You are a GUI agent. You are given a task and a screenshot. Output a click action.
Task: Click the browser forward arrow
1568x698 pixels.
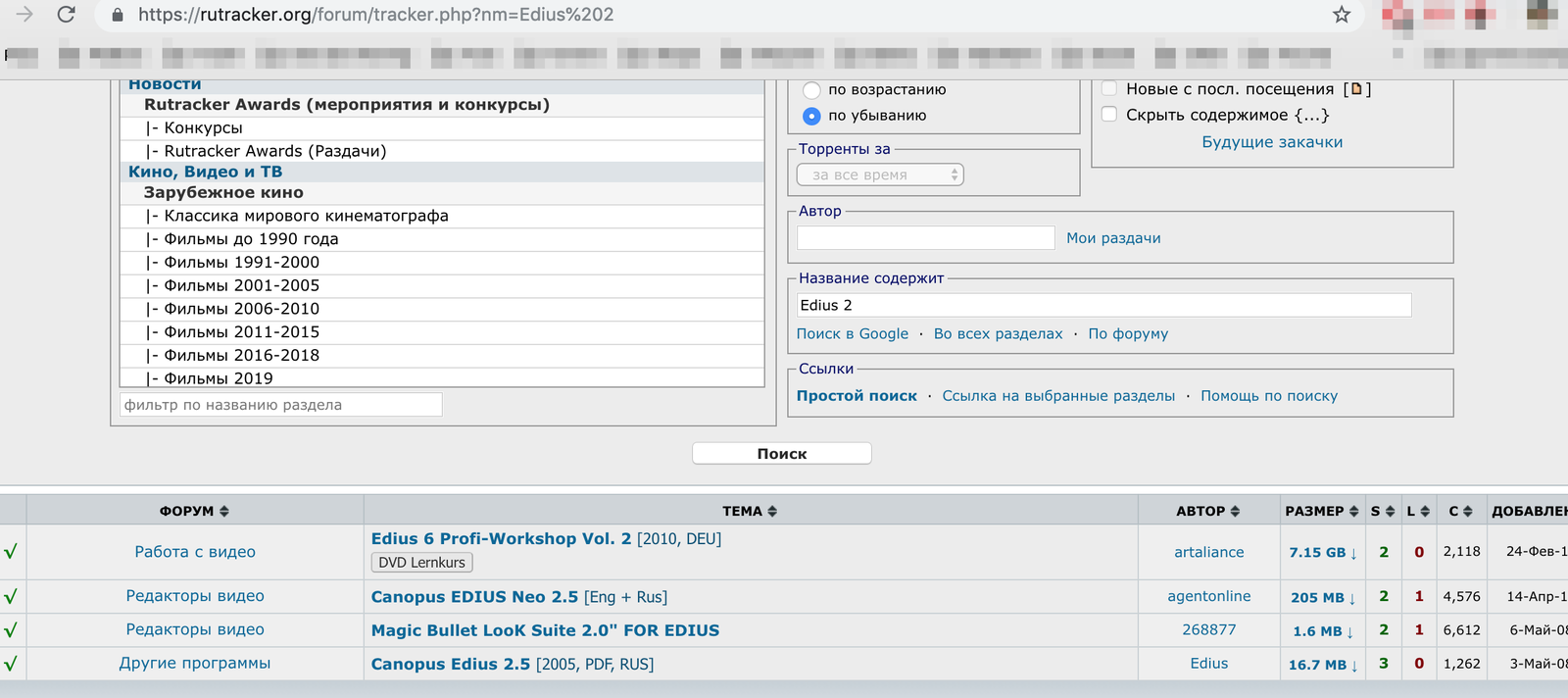(24, 15)
